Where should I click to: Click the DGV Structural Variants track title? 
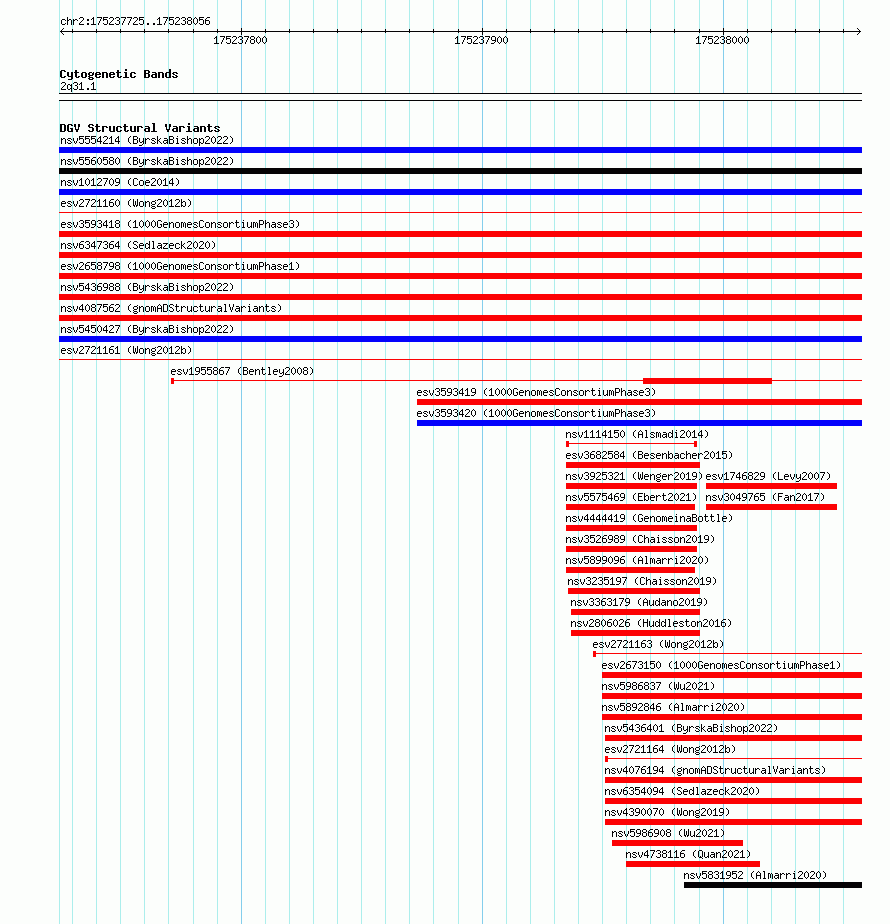pyautogui.click(x=140, y=128)
